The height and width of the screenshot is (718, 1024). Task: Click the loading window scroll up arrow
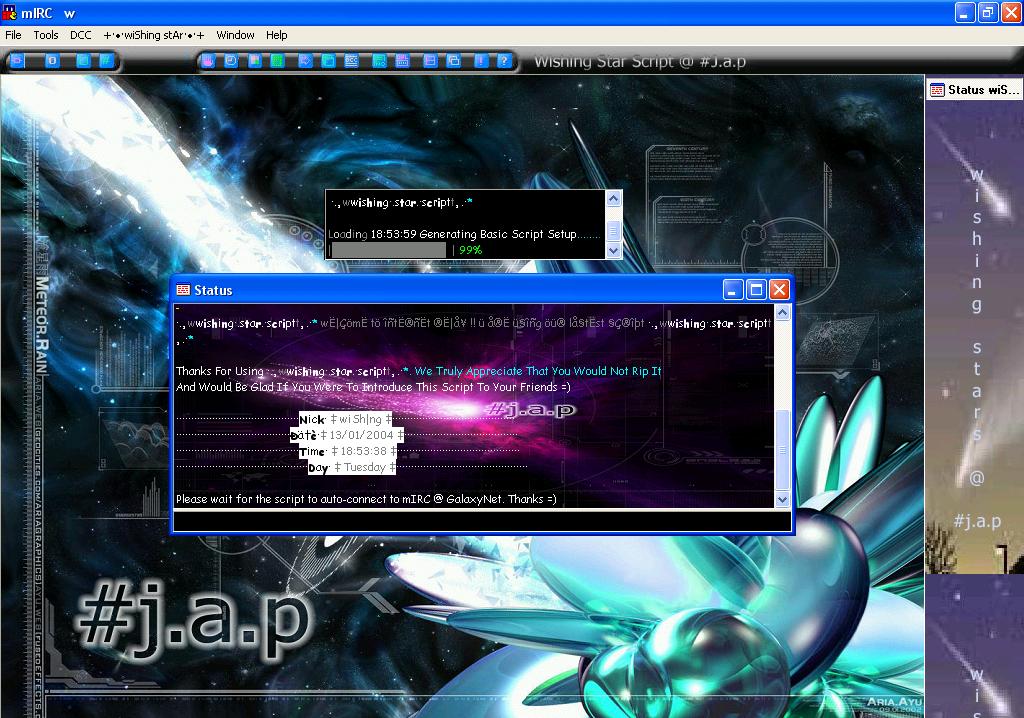613,198
